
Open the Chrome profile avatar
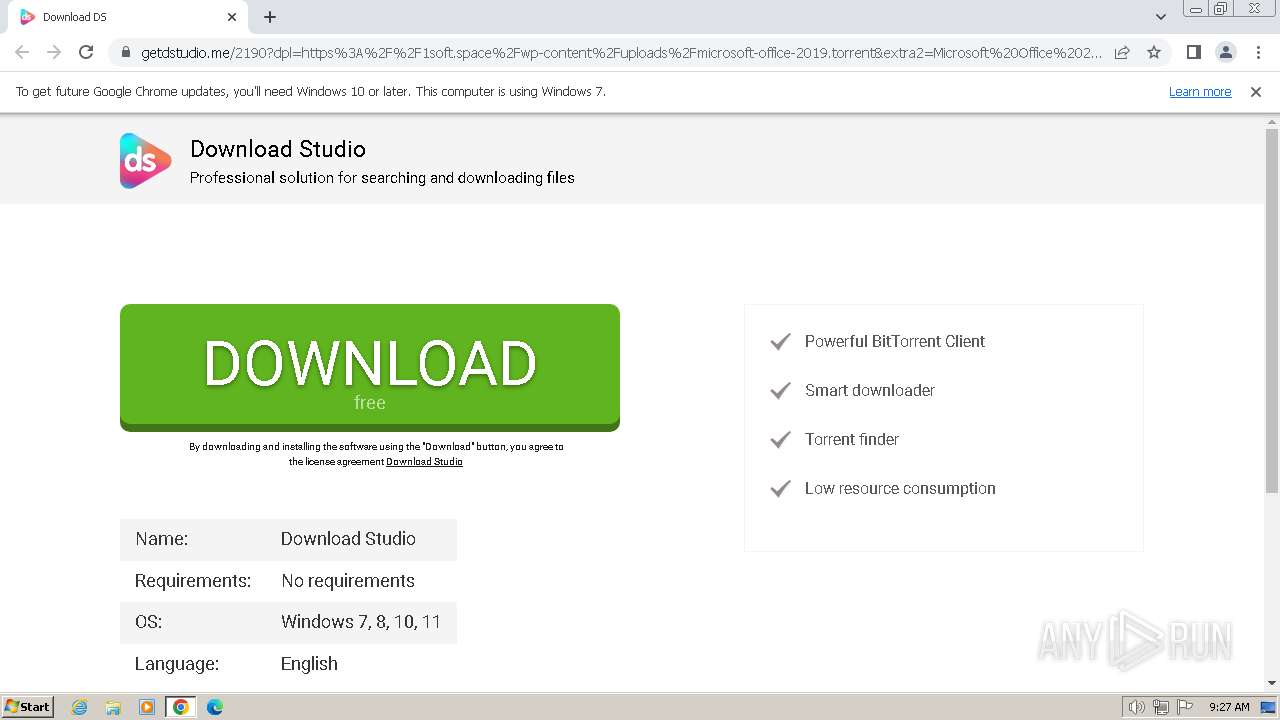1225,52
